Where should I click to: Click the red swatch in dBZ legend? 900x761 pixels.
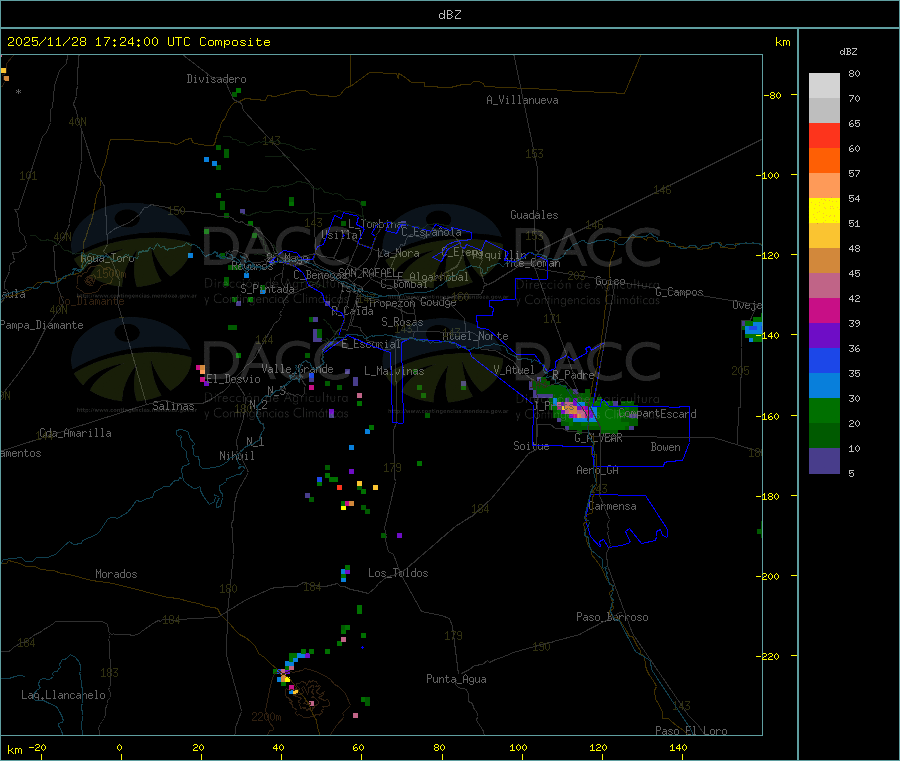pos(824,135)
